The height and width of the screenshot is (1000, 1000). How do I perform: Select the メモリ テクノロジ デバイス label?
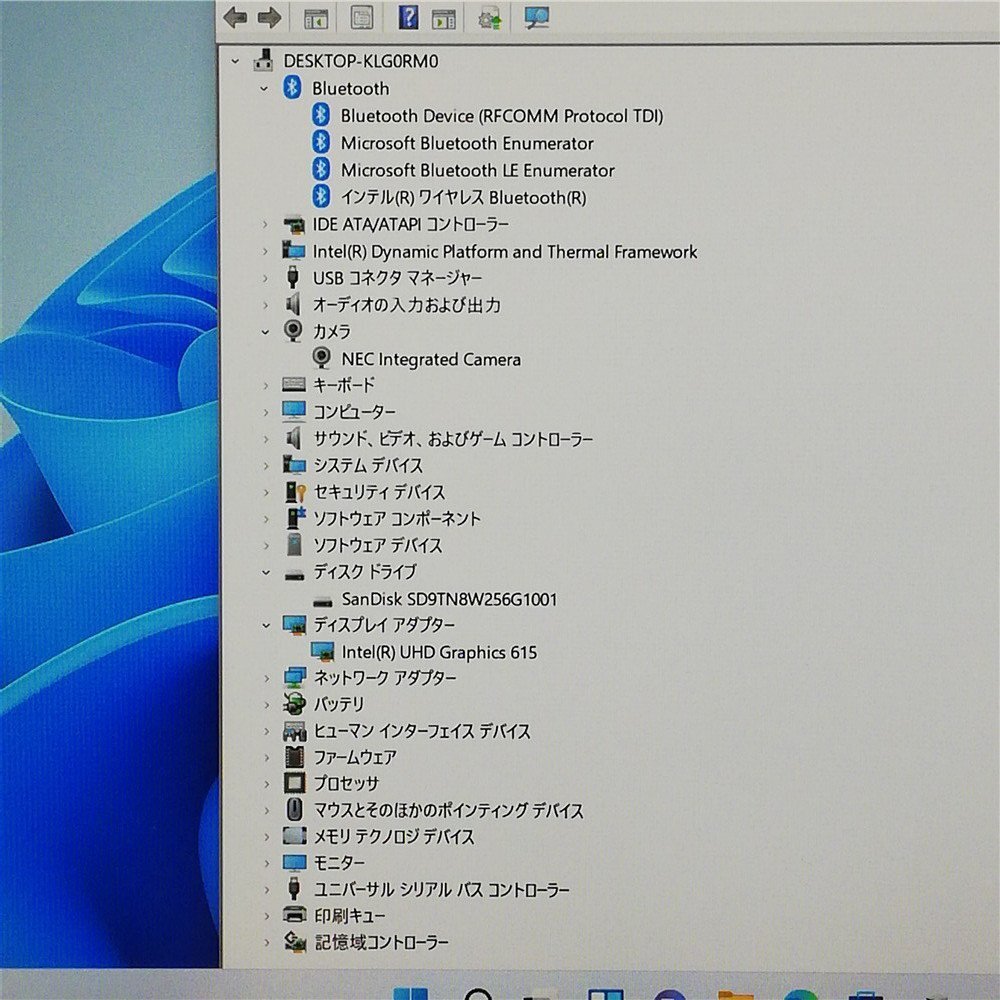pyautogui.click(x=394, y=837)
